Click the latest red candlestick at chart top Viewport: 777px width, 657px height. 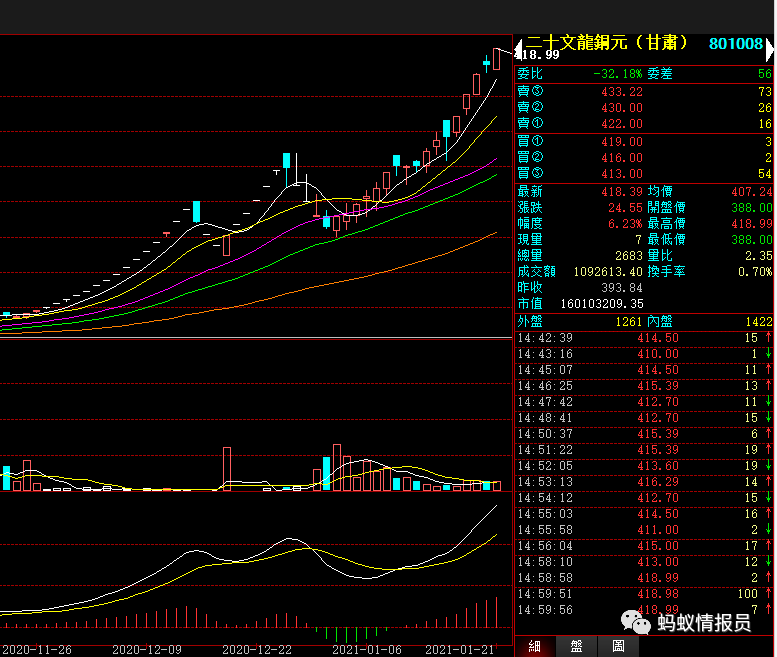[x=497, y=58]
